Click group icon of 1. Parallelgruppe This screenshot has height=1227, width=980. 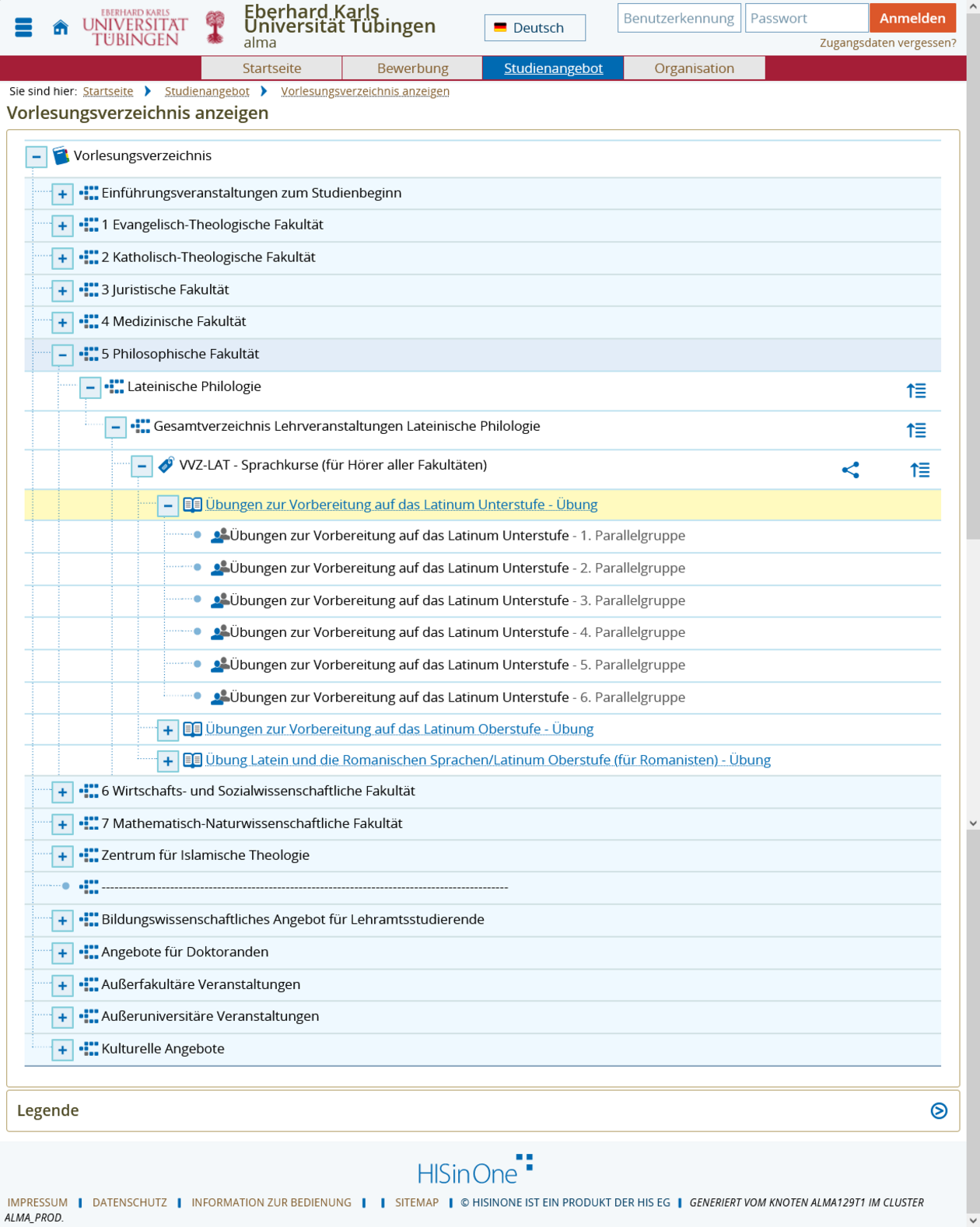[x=220, y=535]
